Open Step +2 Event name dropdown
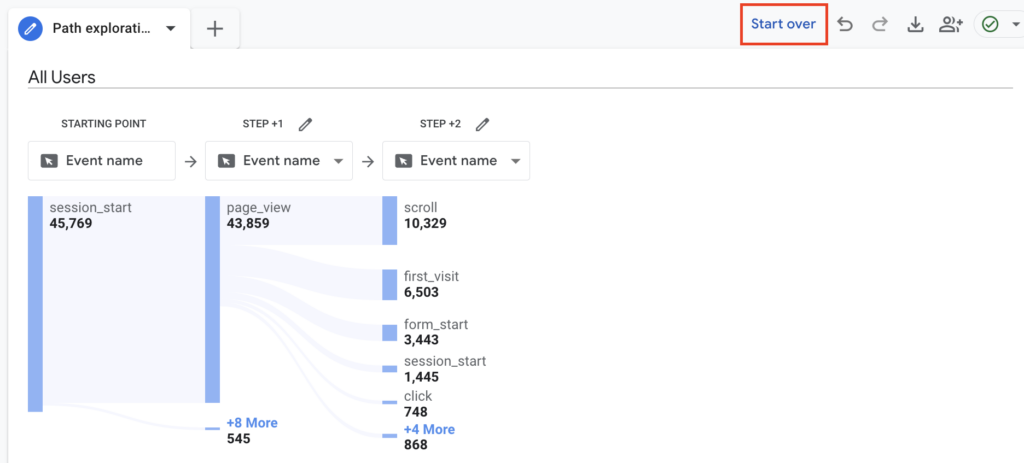The image size is (1024, 463). 515,161
